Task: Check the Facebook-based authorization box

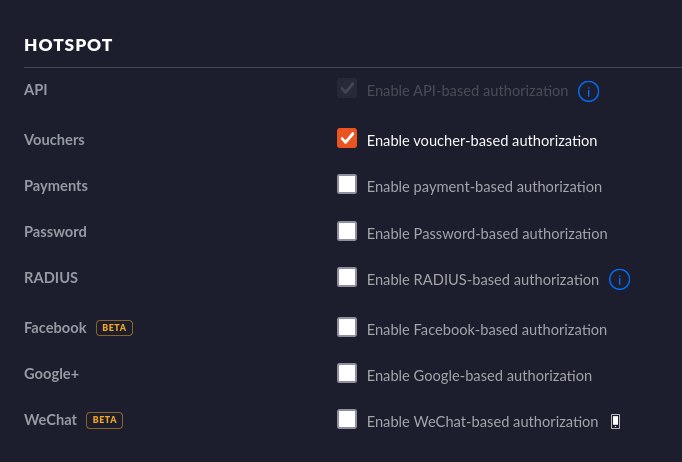Action: click(347, 327)
